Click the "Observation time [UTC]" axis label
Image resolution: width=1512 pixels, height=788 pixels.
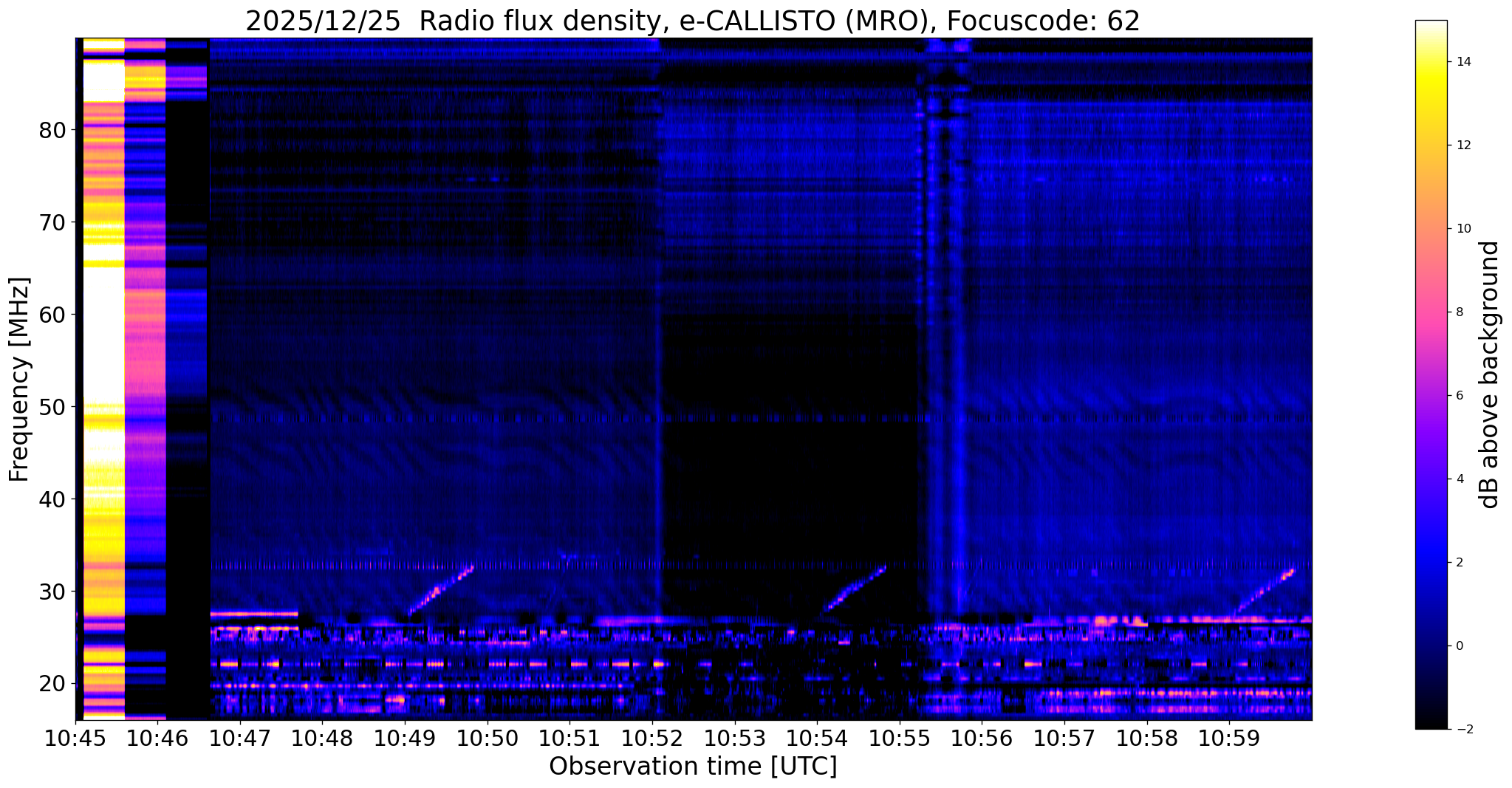[x=693, y=766]
